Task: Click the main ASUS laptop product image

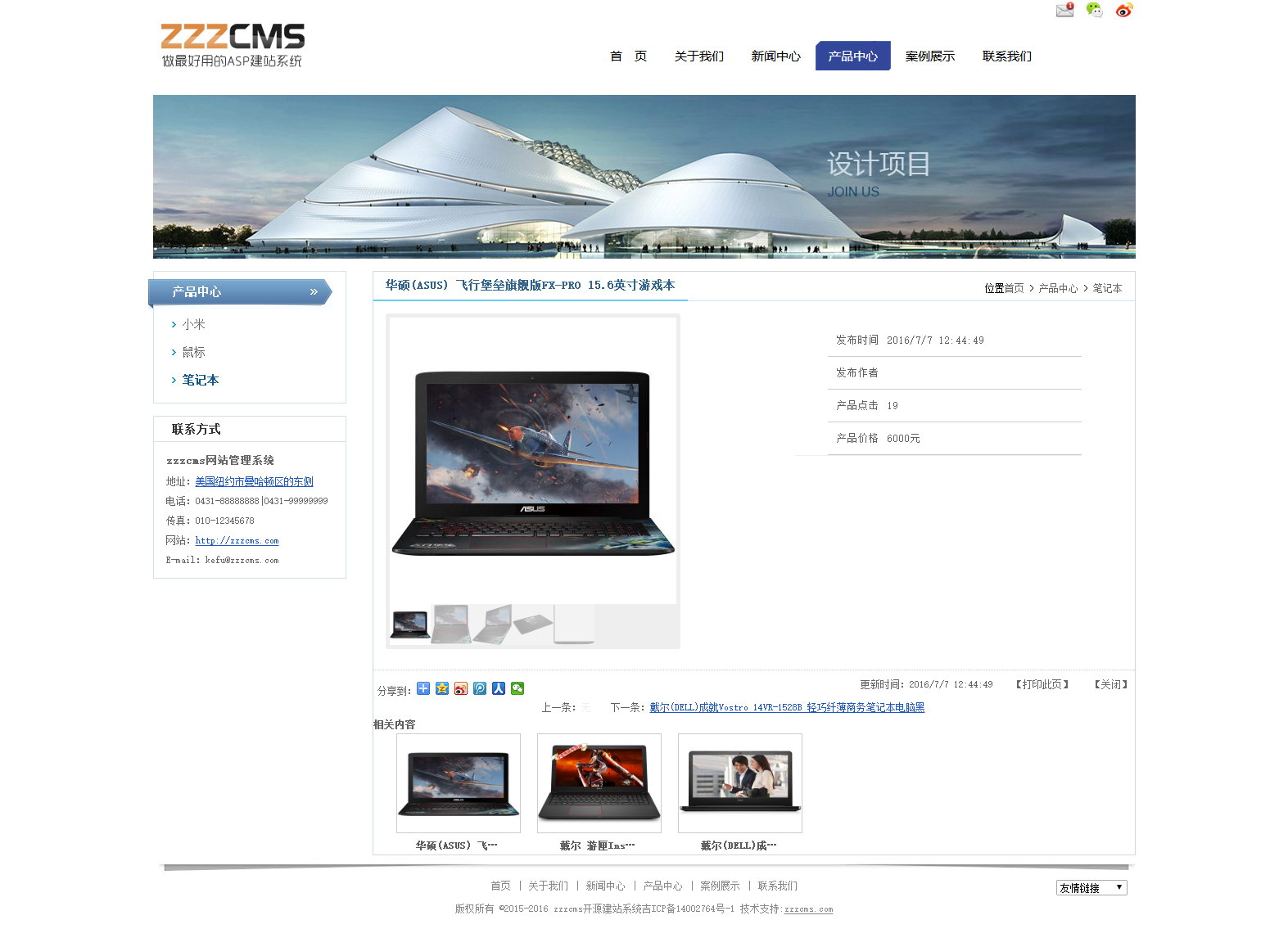Action: 533,460
